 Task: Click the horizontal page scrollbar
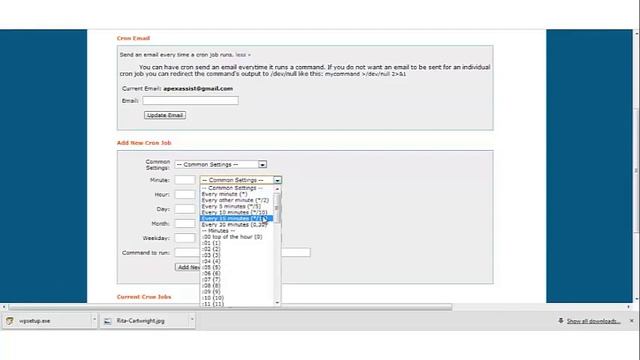tap(231, 307)
